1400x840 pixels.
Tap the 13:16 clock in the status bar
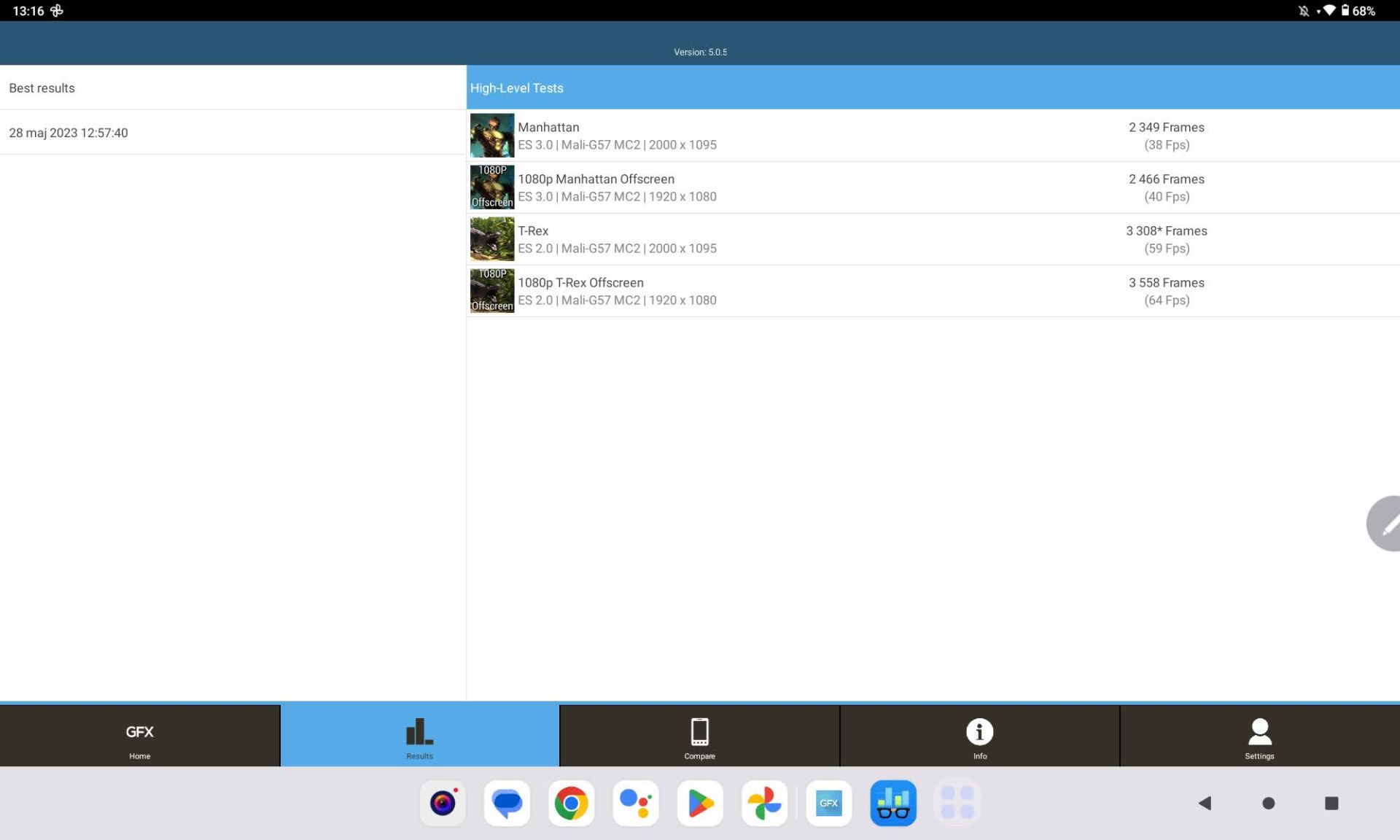28,10
